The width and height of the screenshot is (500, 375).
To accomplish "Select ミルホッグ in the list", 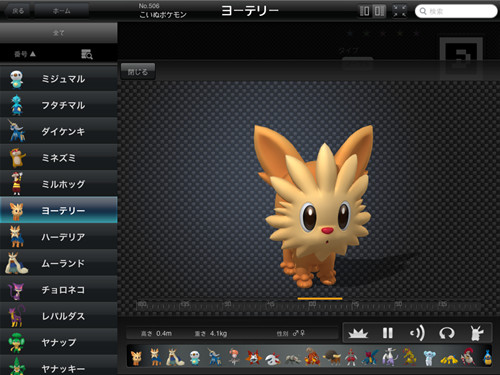I will tap(59, 184).
